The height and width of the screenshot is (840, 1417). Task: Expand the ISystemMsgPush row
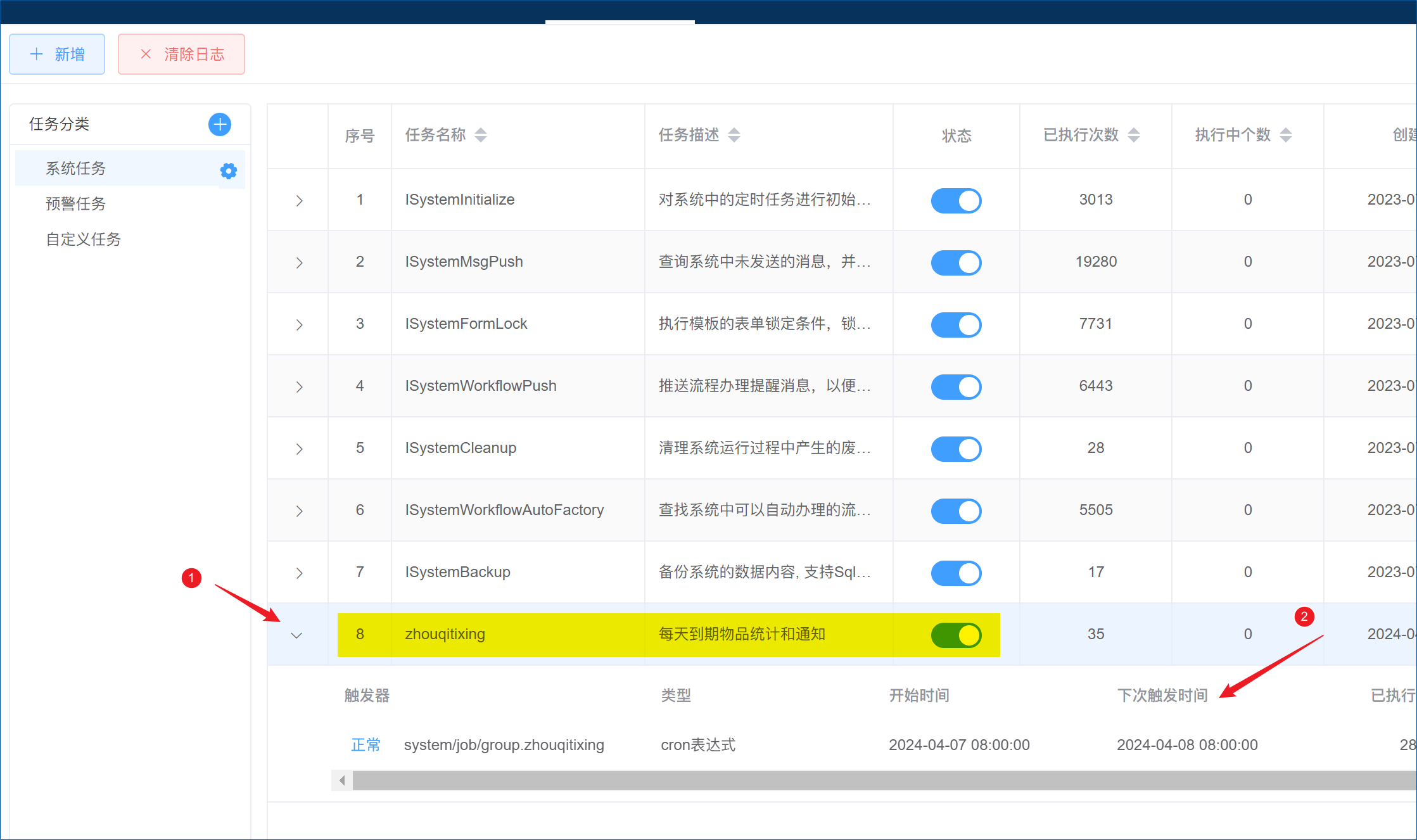click(299, 262)
